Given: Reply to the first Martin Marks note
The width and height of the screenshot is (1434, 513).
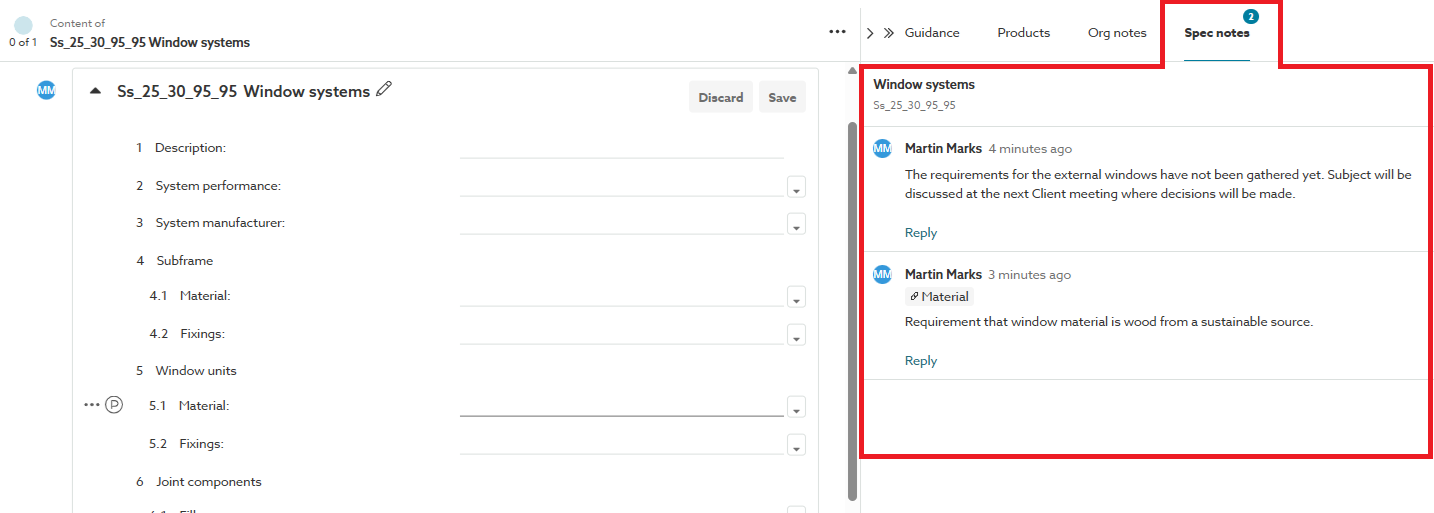Looking at the screenshot, I should tap(921, 233).
